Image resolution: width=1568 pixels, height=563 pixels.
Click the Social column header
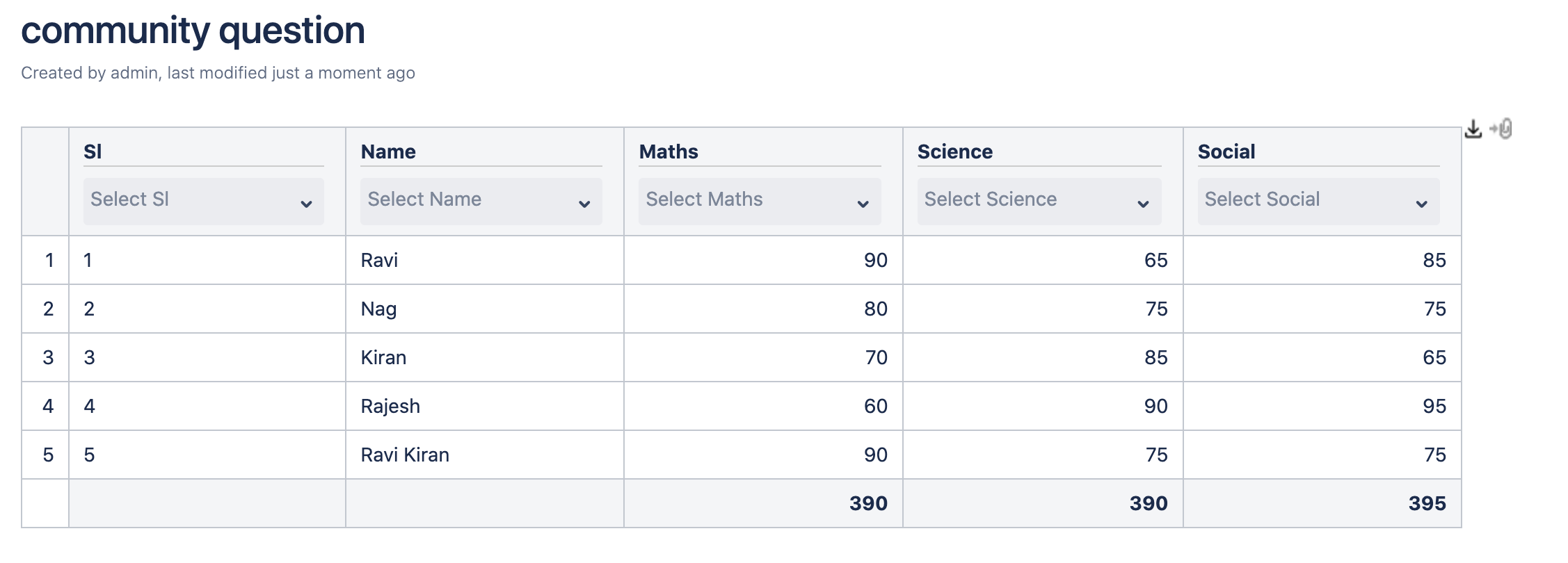tap(1226, 152)
